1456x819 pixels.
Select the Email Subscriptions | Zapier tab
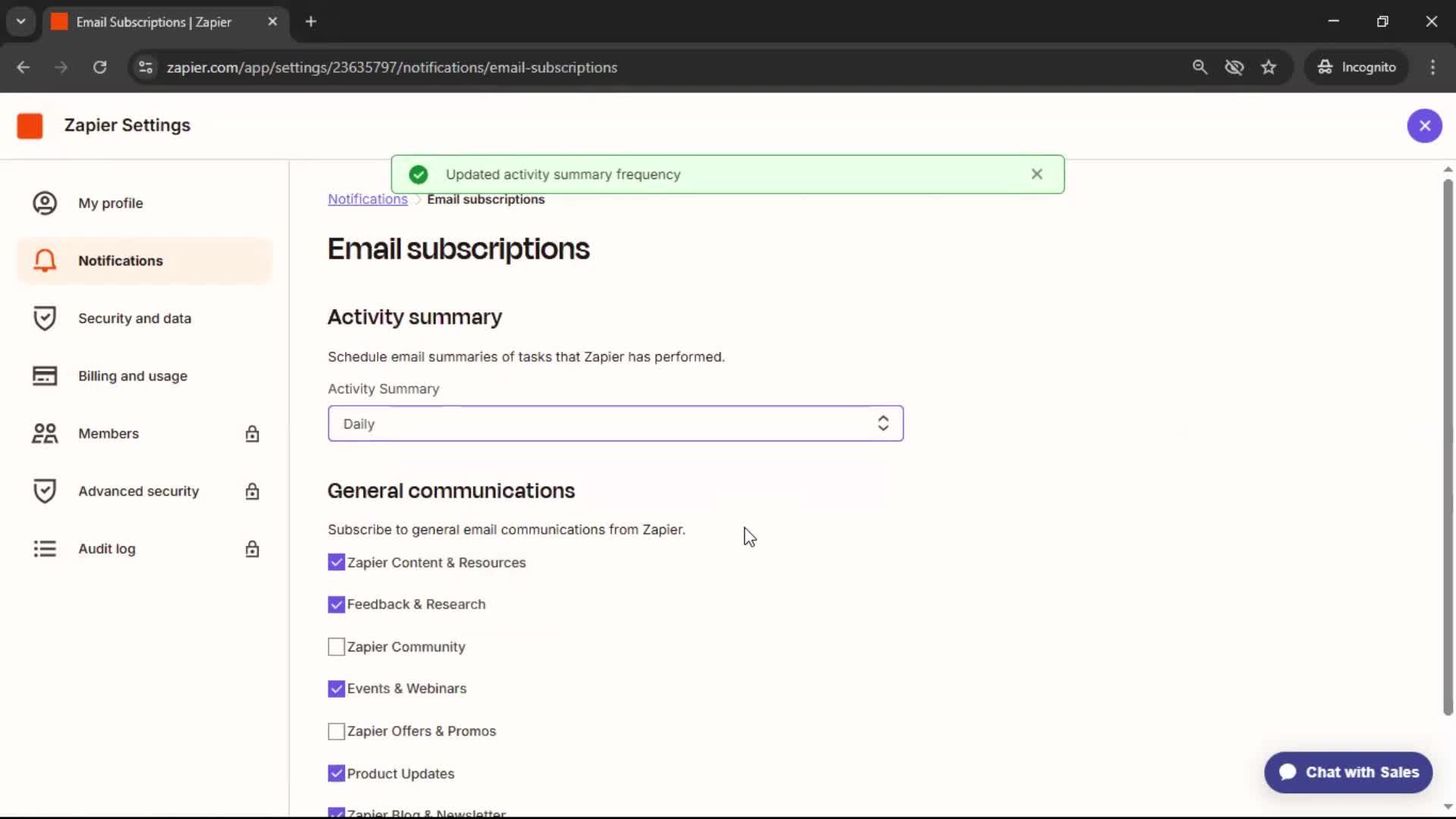pyautogui.click(x=166, y=22)
